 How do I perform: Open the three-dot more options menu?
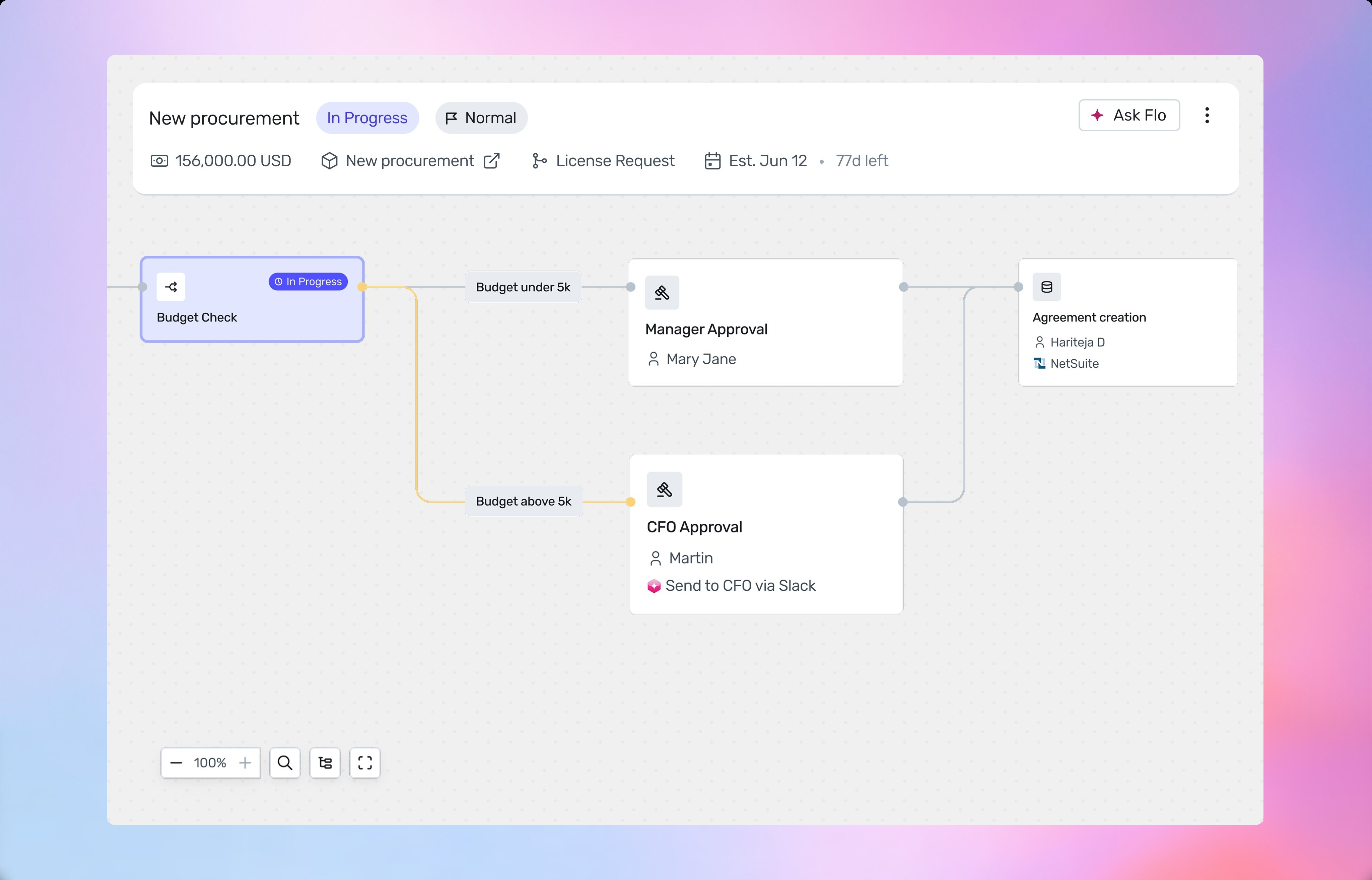pyautogui.click(x=1206, y=116)
